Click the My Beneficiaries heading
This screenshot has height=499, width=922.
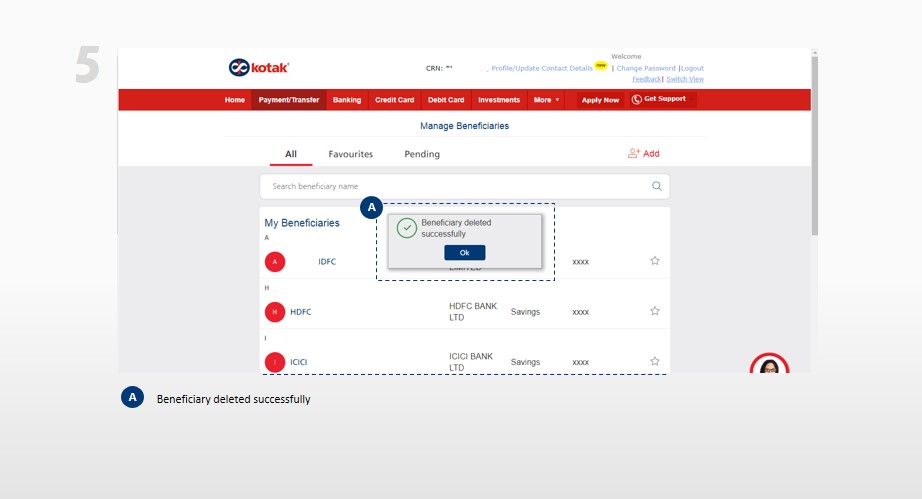pyautogui.click(x=302, y=223)
